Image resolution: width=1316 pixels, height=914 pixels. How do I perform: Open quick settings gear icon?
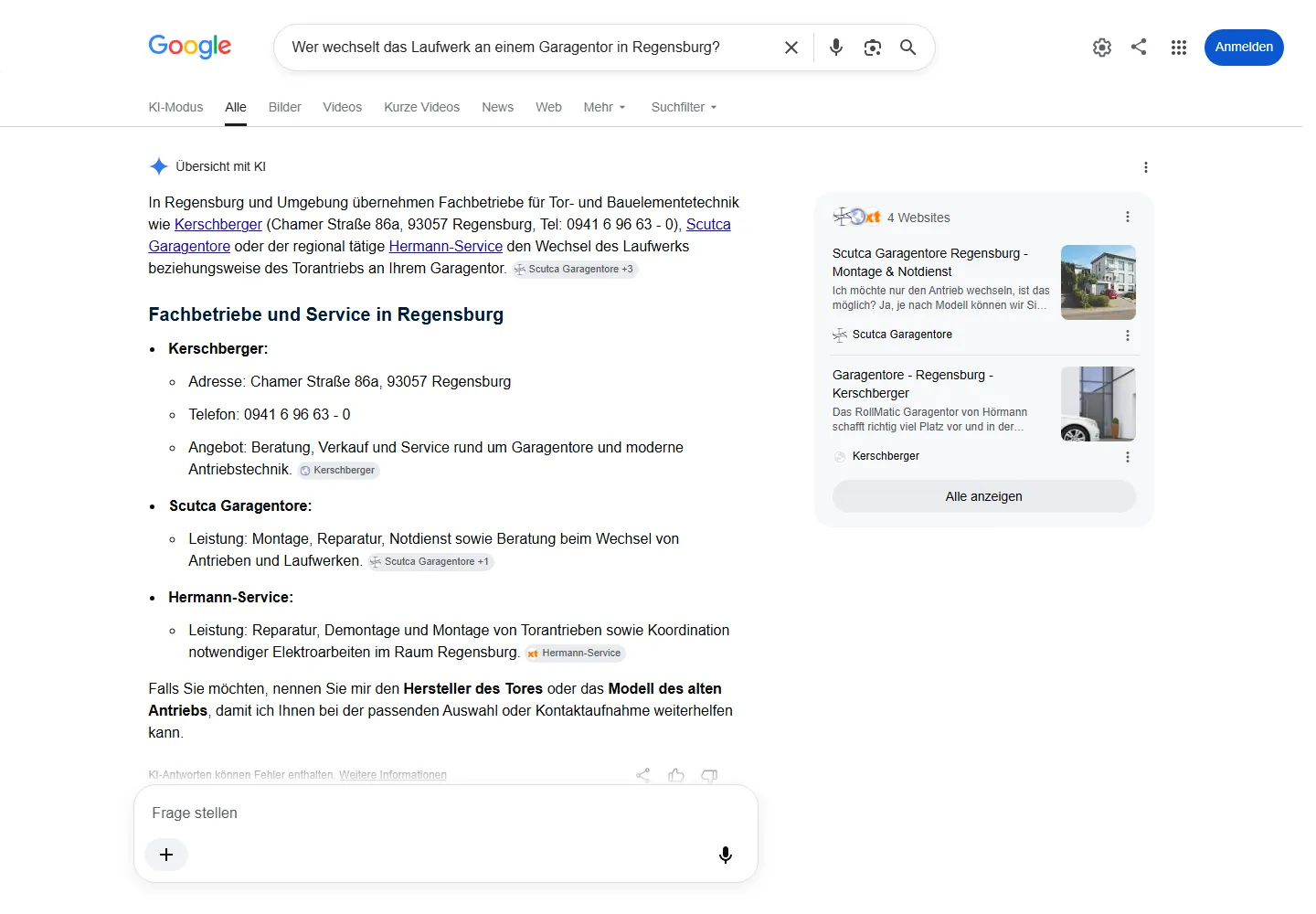(1102, 48)
